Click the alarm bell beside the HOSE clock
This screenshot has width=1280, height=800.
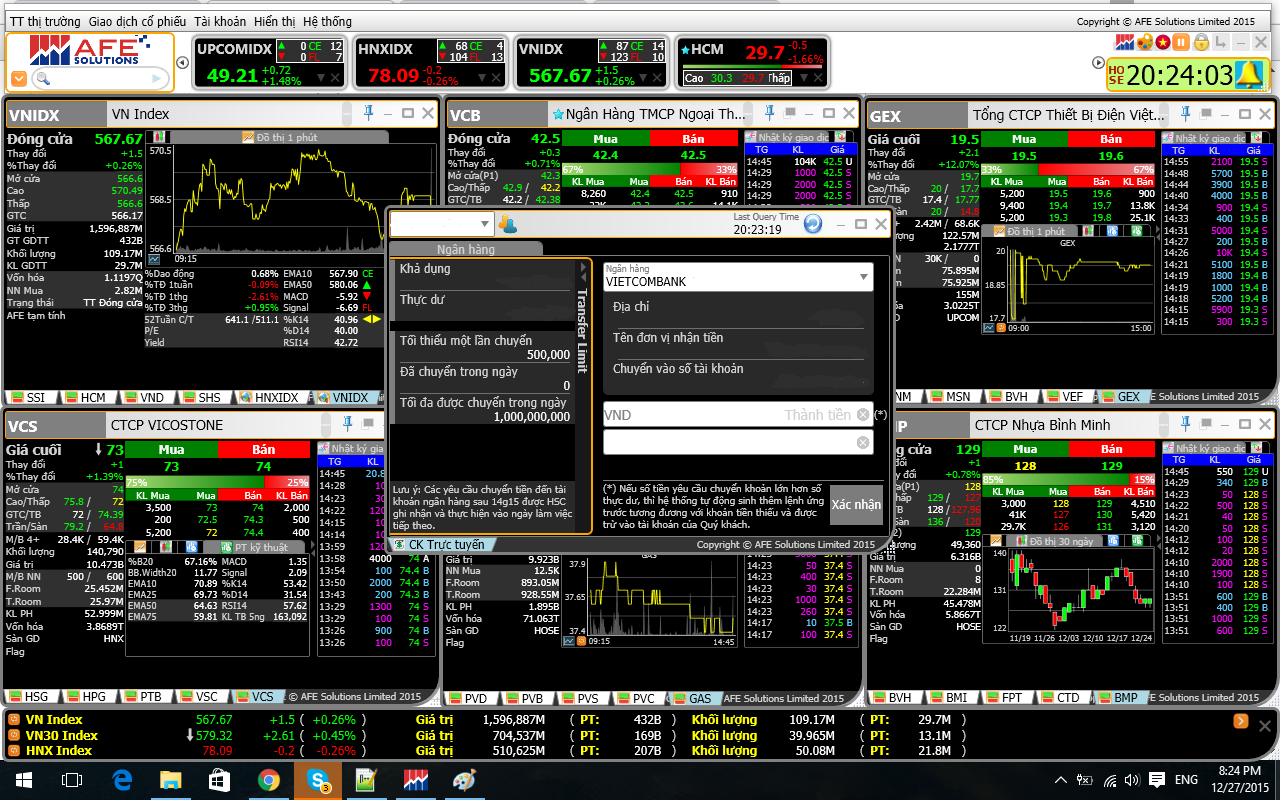(1249, 75)
